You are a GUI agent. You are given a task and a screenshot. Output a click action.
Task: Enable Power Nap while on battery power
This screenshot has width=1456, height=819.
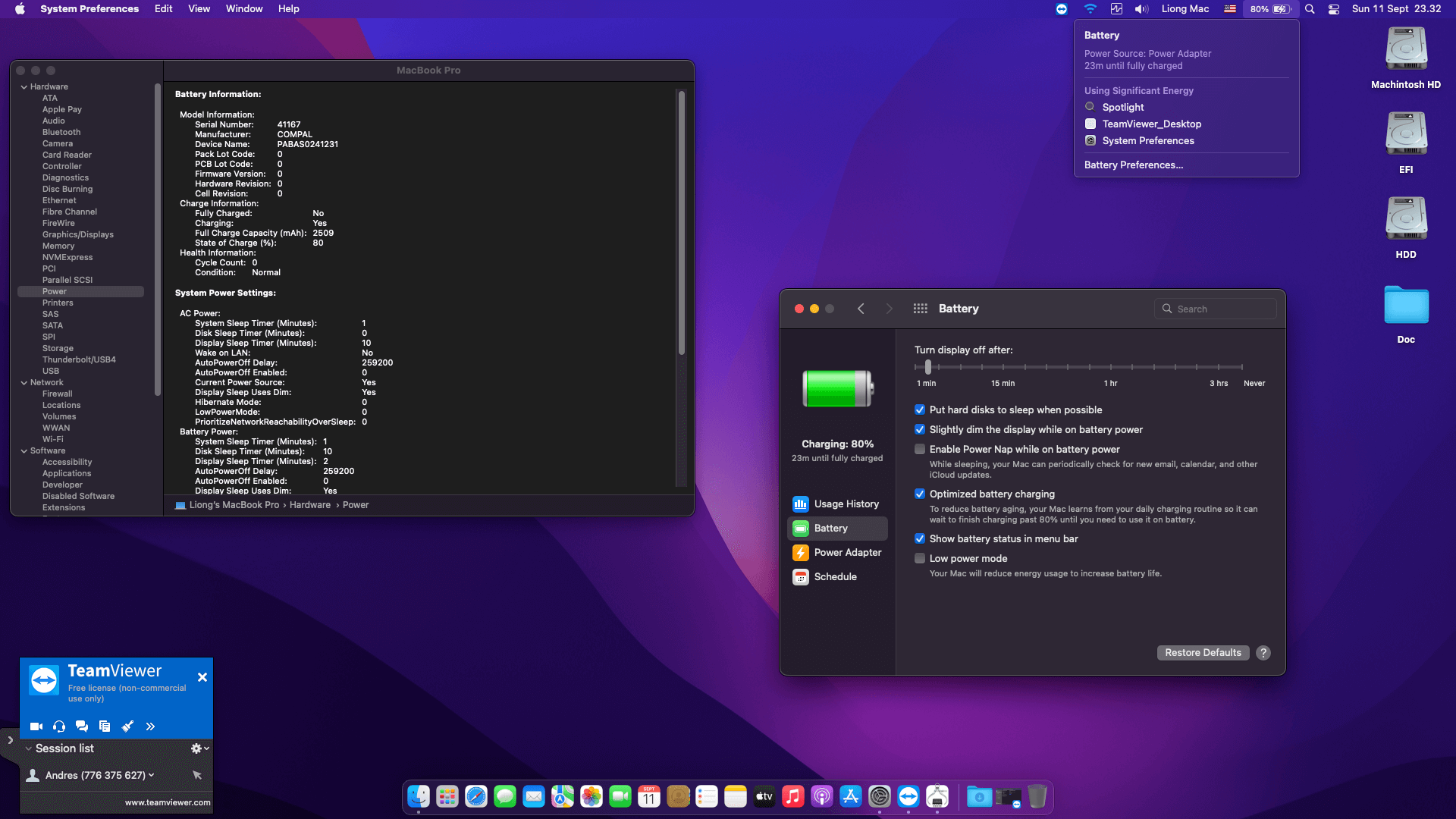click(x=920, y=449)
